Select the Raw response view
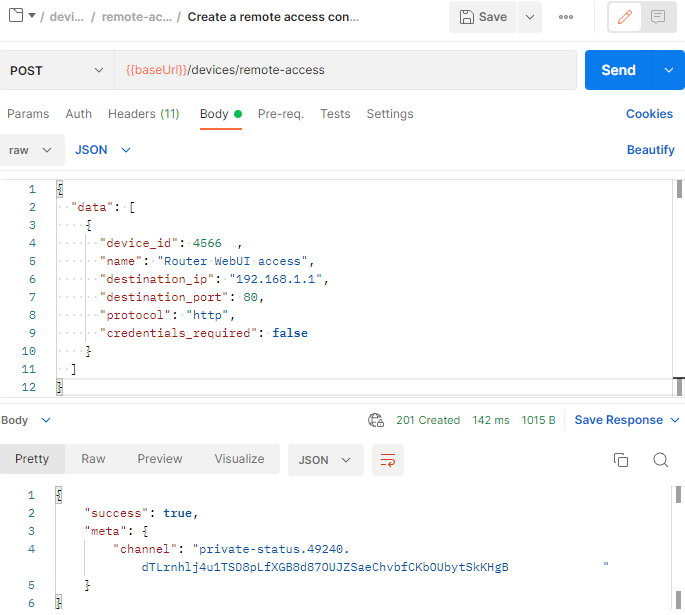 coord(93,459)
